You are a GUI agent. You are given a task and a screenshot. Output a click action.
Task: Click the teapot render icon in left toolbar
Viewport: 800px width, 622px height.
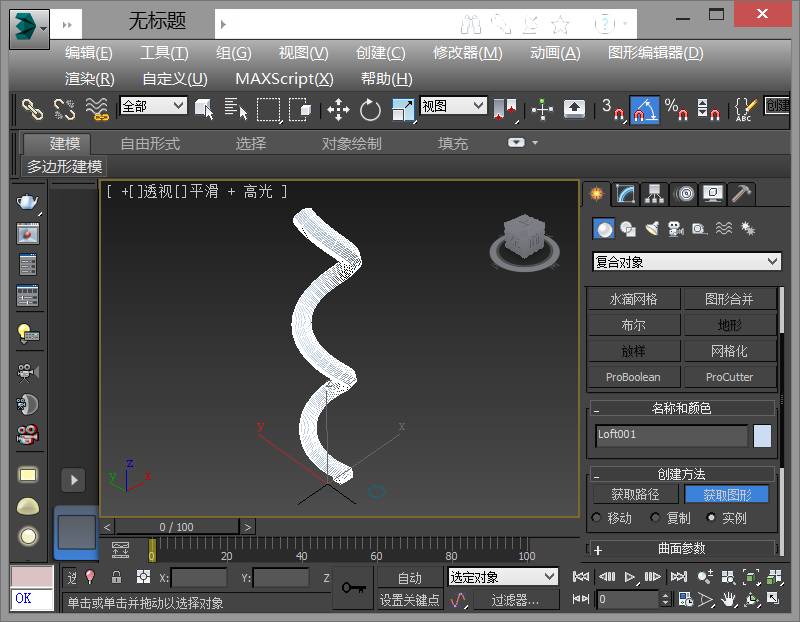[27, 202]
